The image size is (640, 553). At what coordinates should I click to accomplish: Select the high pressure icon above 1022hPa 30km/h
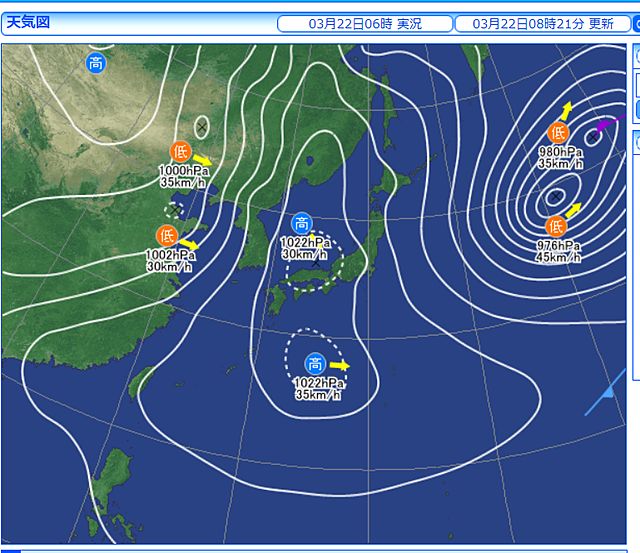pos(301,223)
